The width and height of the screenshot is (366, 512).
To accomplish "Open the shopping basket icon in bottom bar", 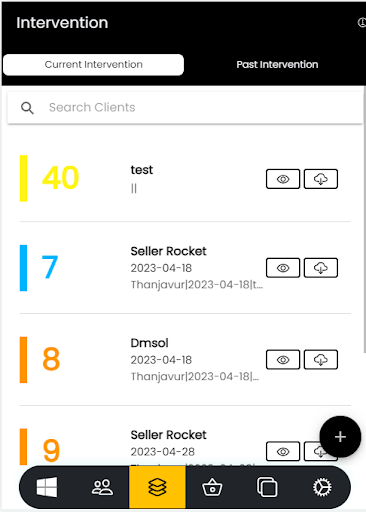I will tap(212, 487).
